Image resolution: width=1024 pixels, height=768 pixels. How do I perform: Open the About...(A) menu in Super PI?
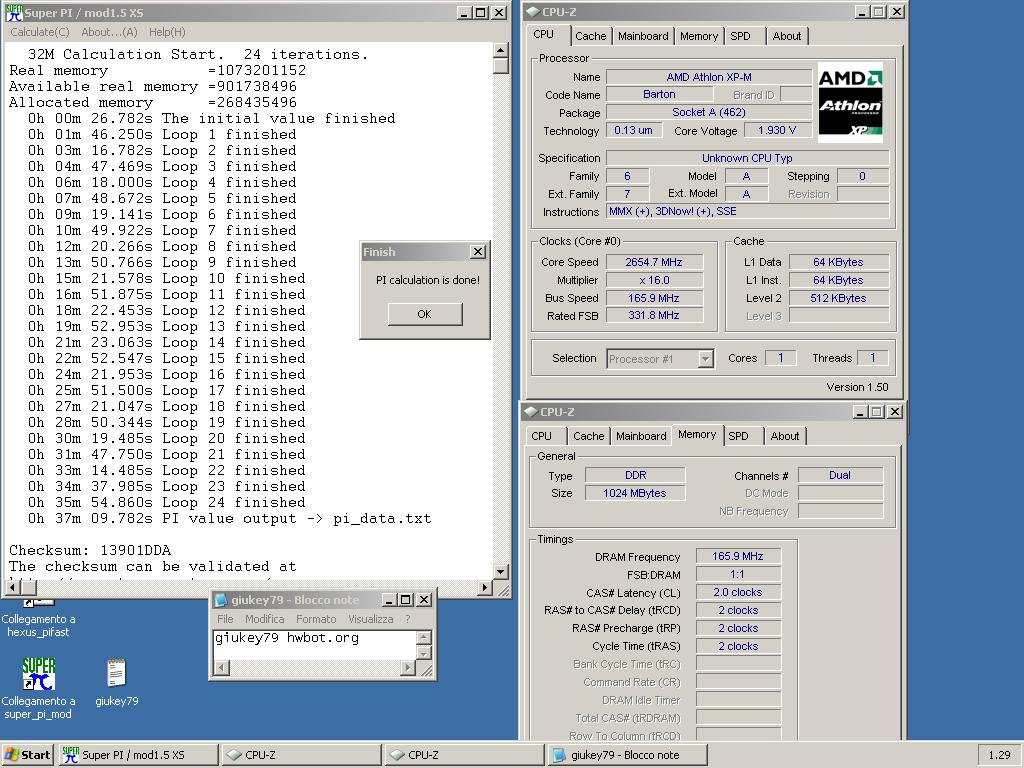click(x=109, y=32)
